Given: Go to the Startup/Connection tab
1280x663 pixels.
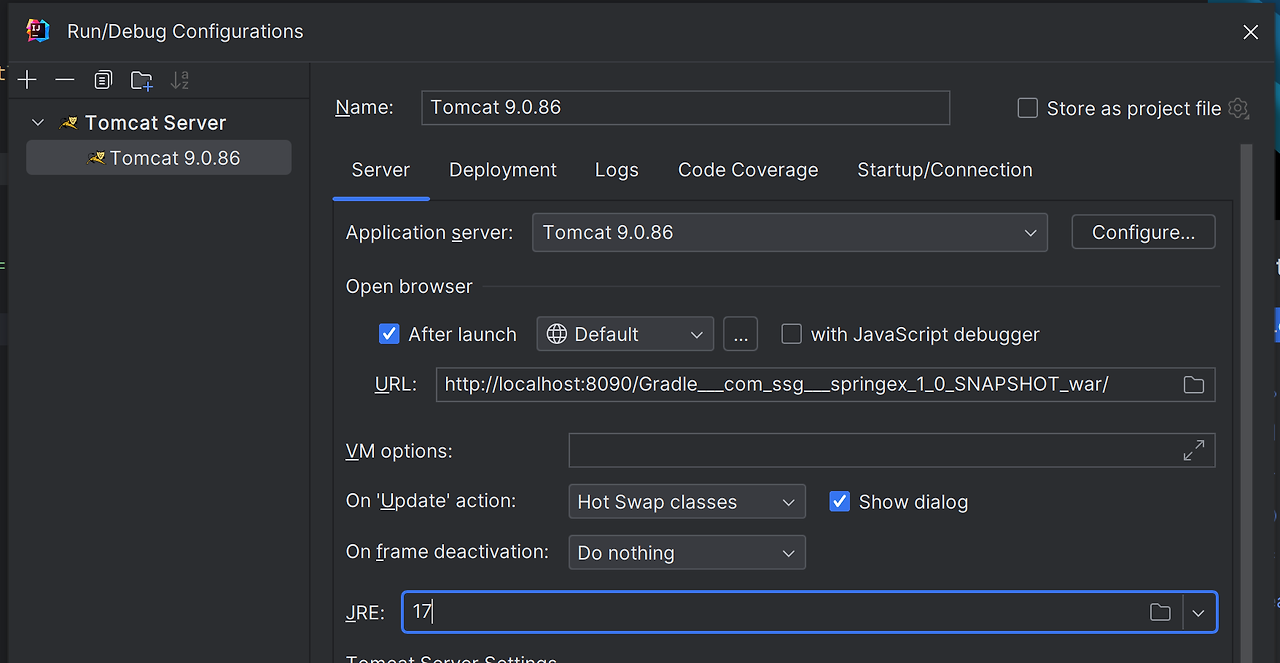Looking at the screenshot, I should 945,170.
